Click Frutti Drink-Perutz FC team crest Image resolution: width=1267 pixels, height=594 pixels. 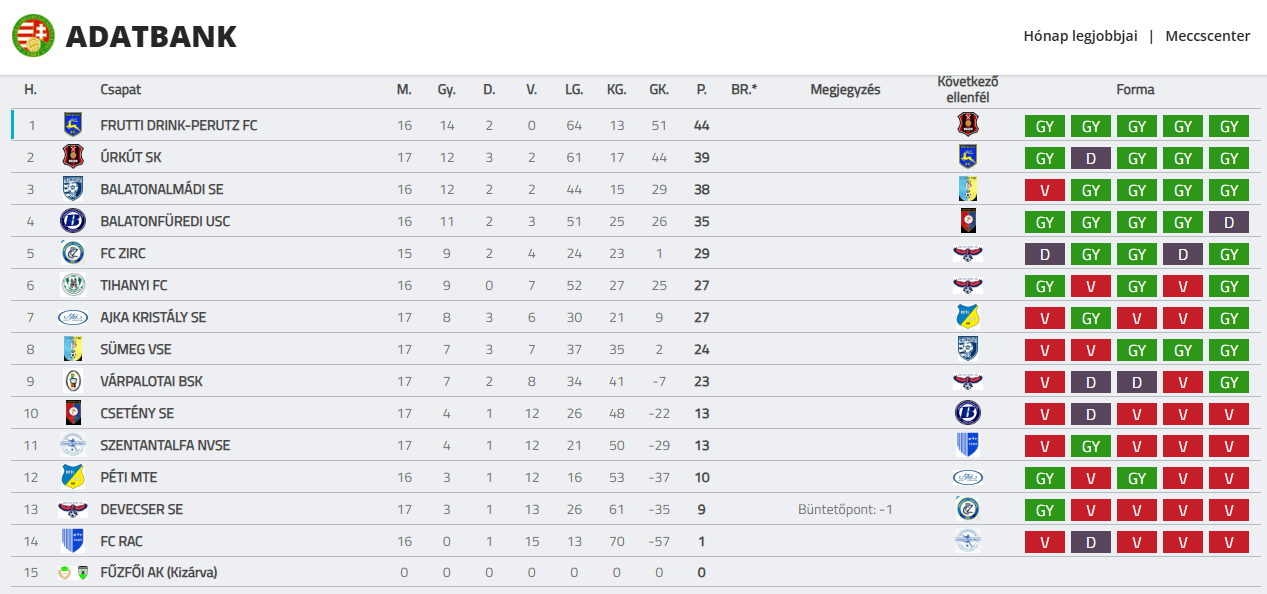[x=73, y=125]
